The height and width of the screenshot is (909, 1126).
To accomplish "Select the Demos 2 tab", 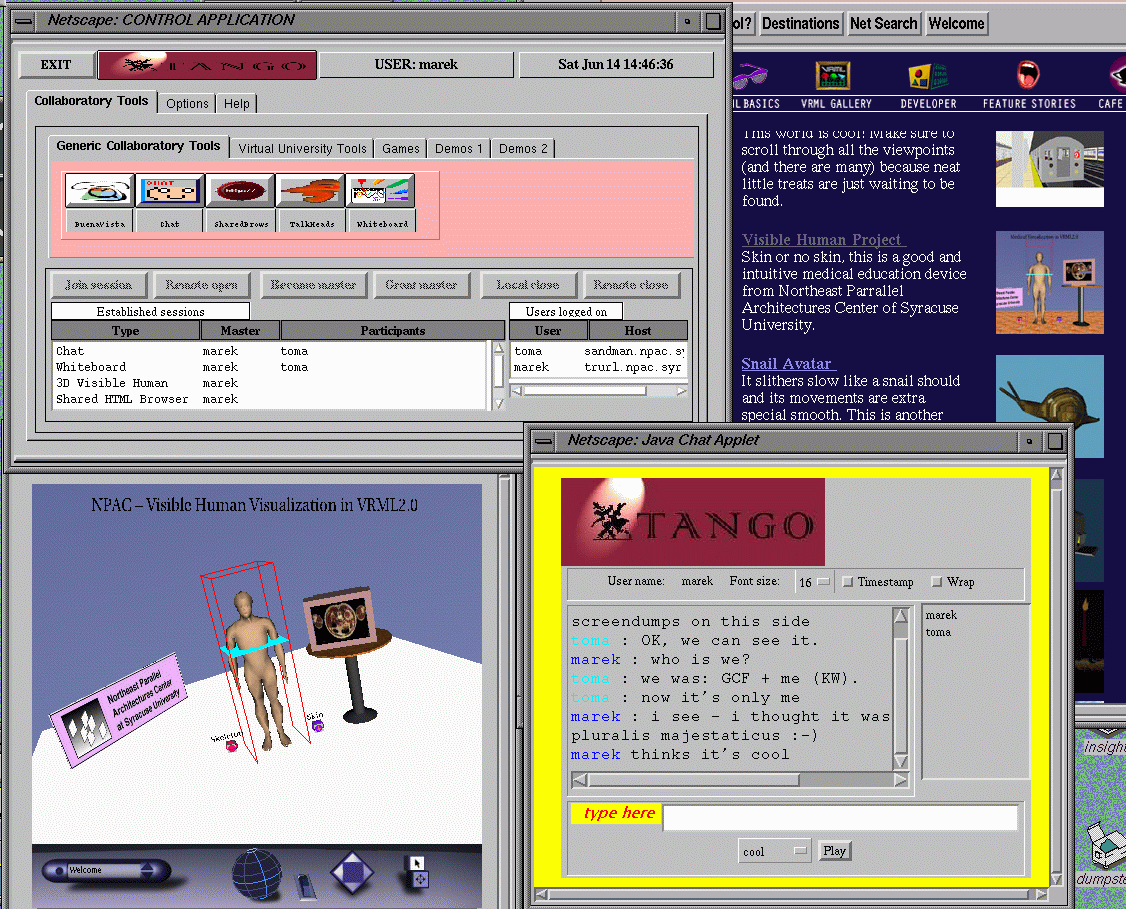I will [x=523, y=149].
